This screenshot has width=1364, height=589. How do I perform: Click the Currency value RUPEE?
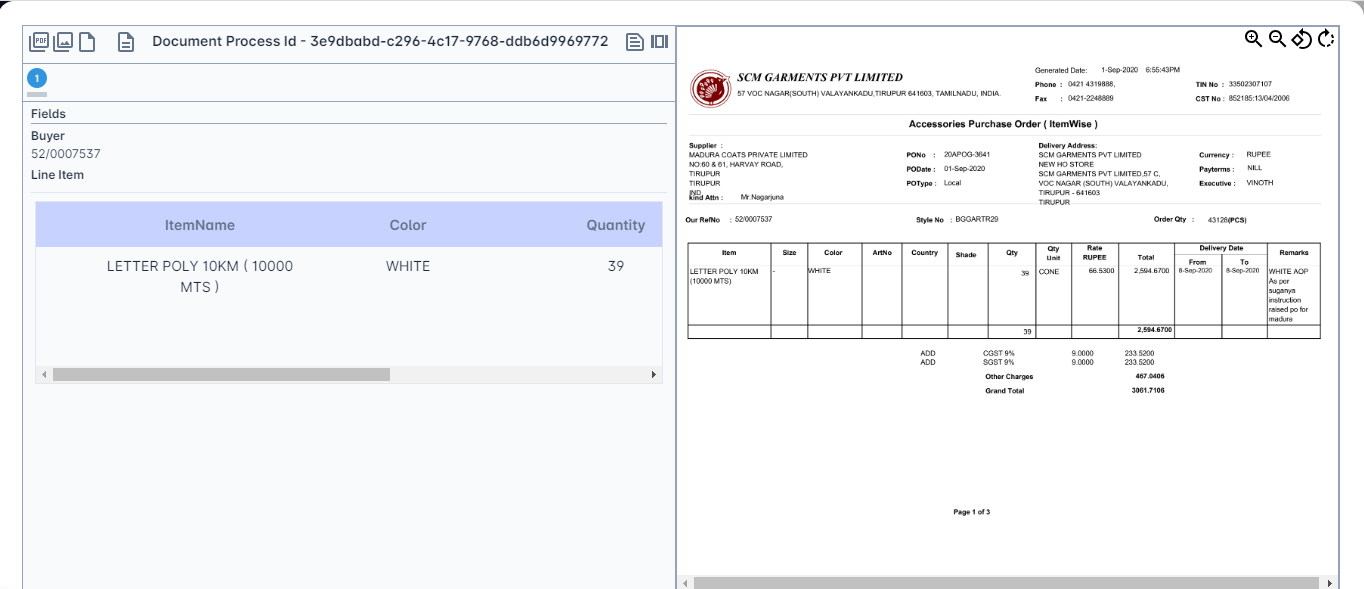[1259, 155]
